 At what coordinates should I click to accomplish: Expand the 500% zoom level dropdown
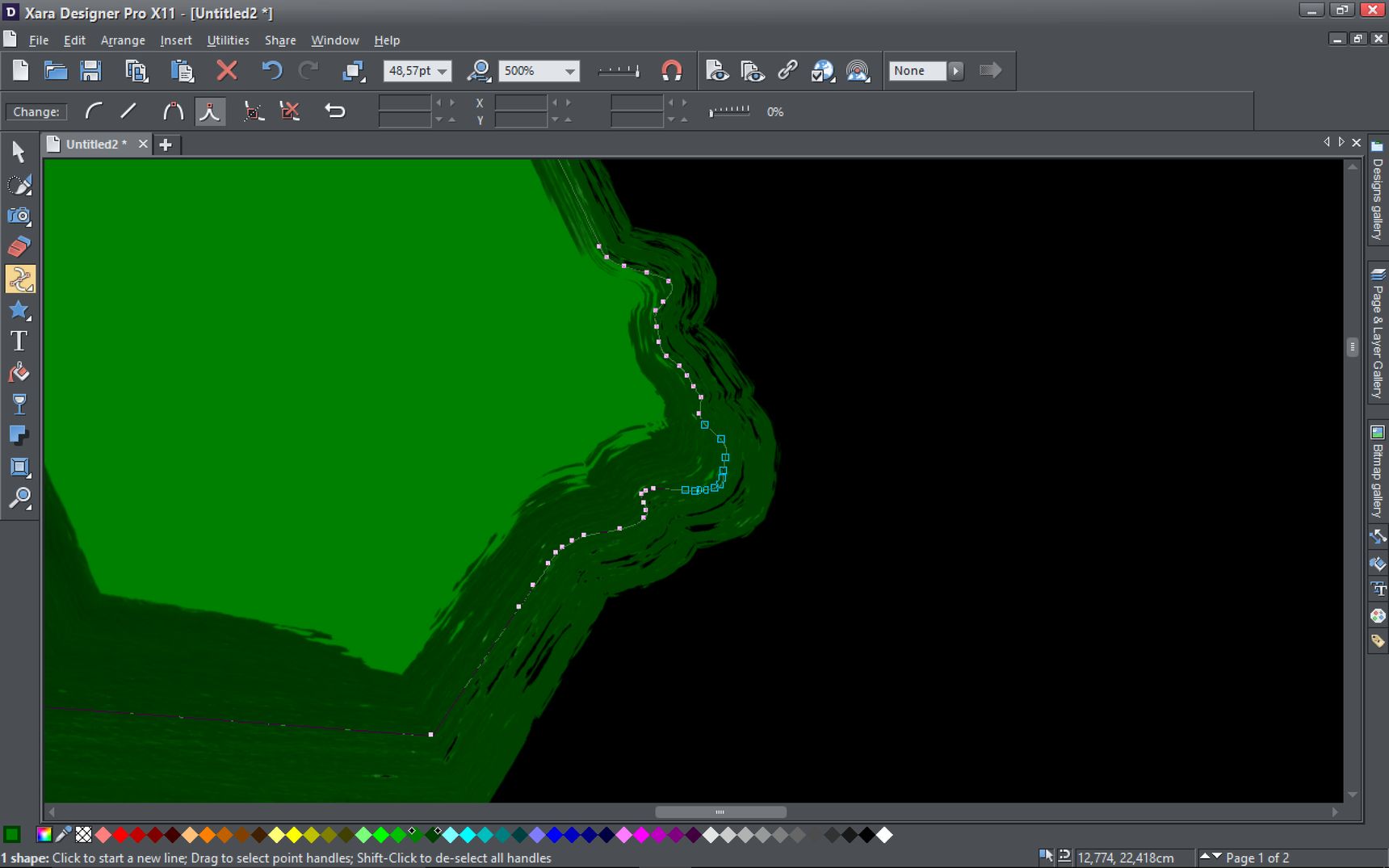570,71
